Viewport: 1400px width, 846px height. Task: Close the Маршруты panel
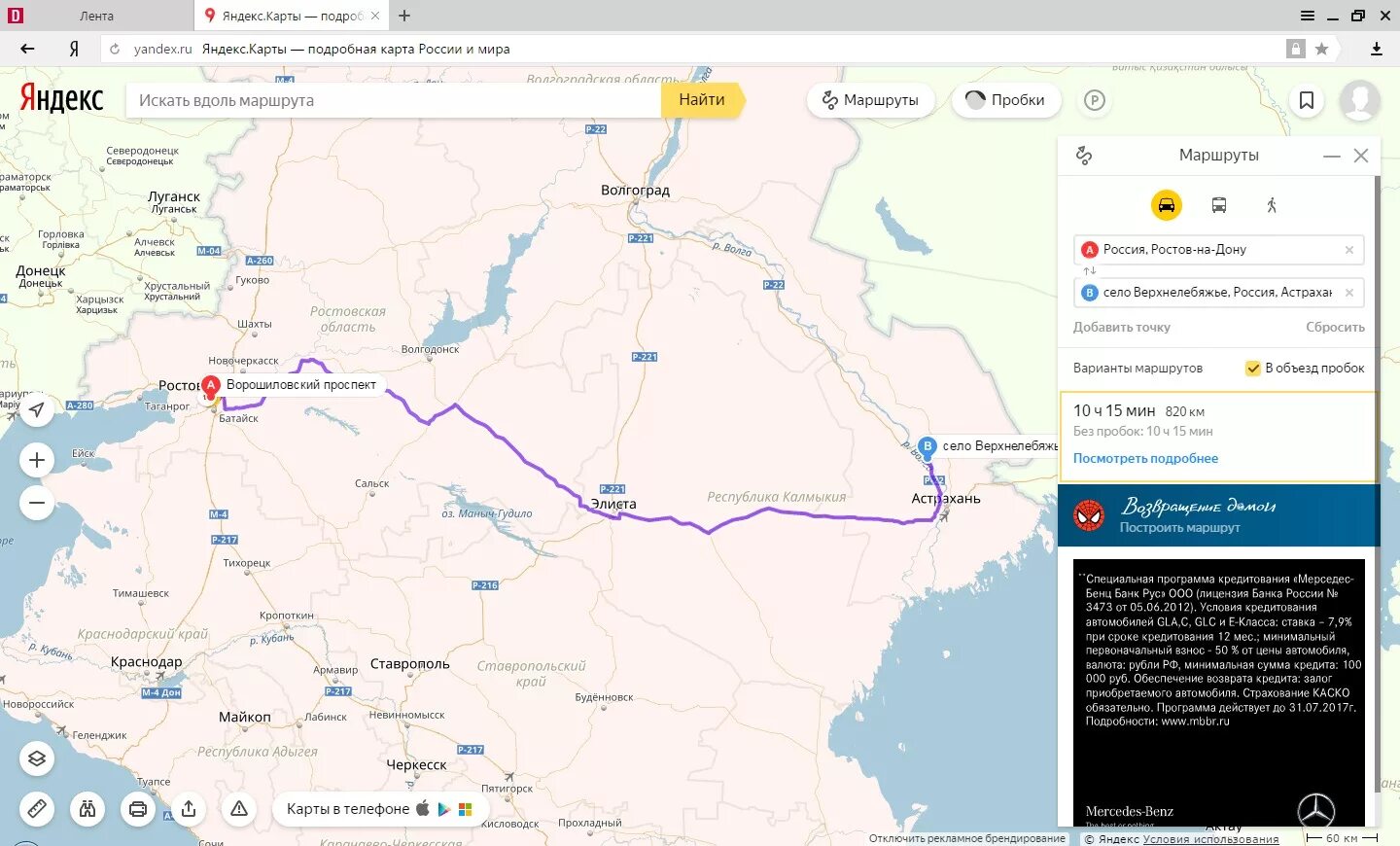click(1361, 156)
